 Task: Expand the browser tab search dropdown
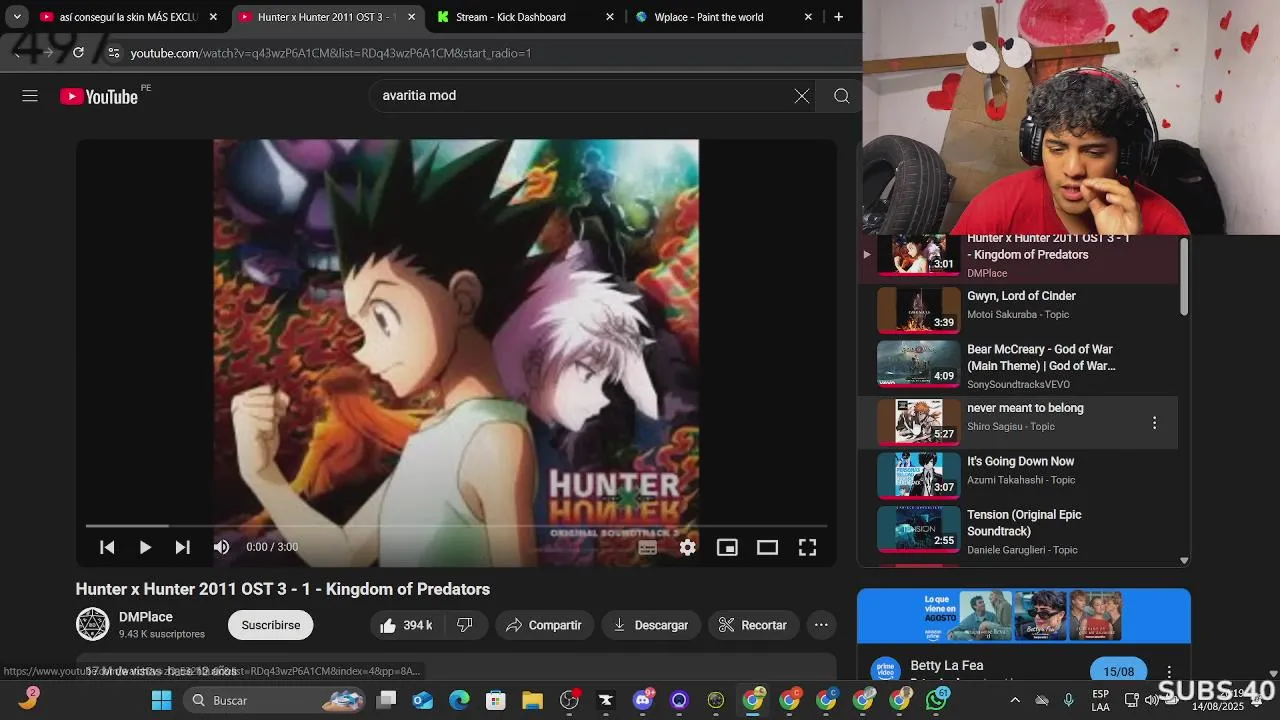click(16, 17)
